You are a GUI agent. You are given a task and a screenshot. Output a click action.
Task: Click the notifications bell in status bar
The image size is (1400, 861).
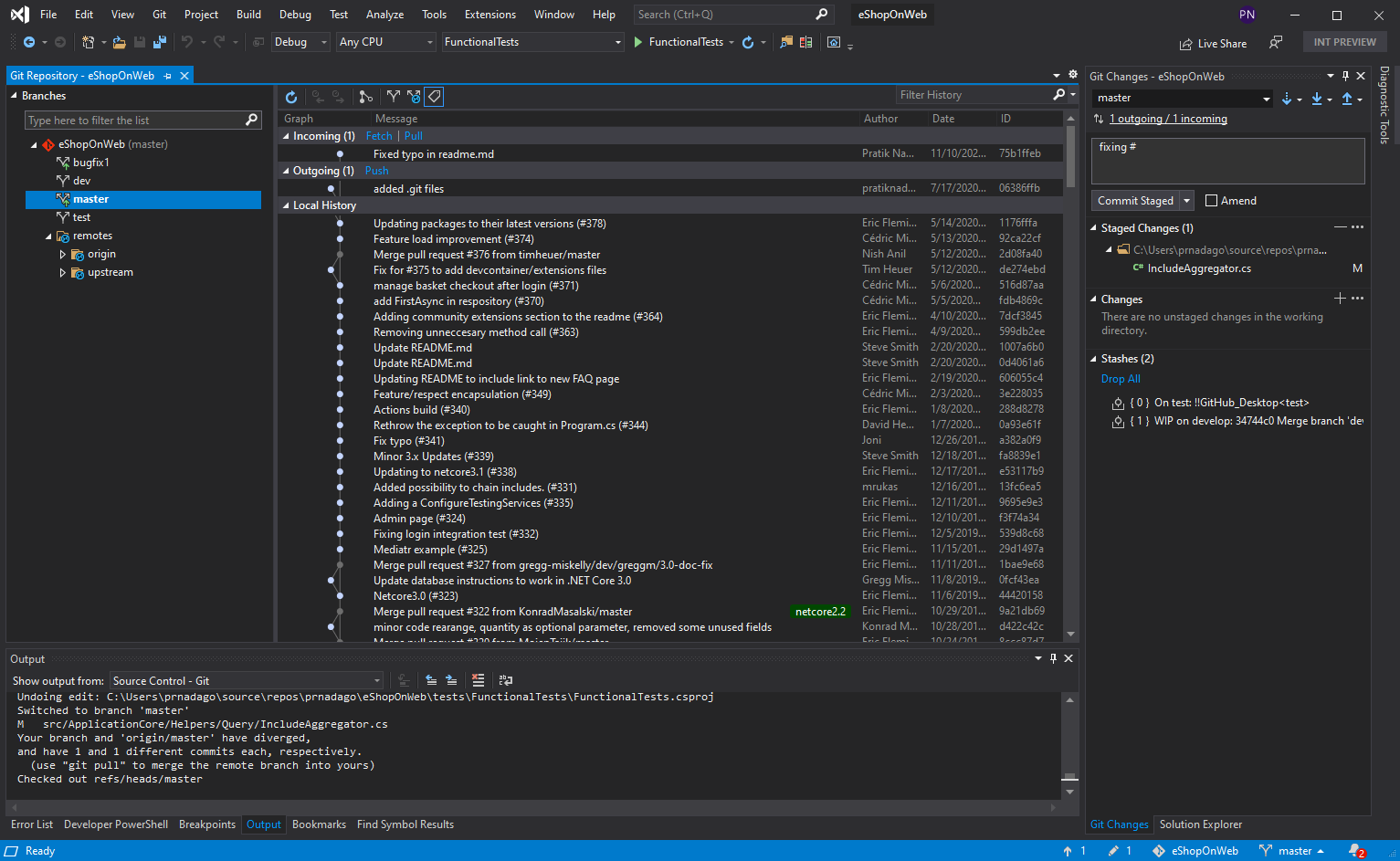point(1356,851)
